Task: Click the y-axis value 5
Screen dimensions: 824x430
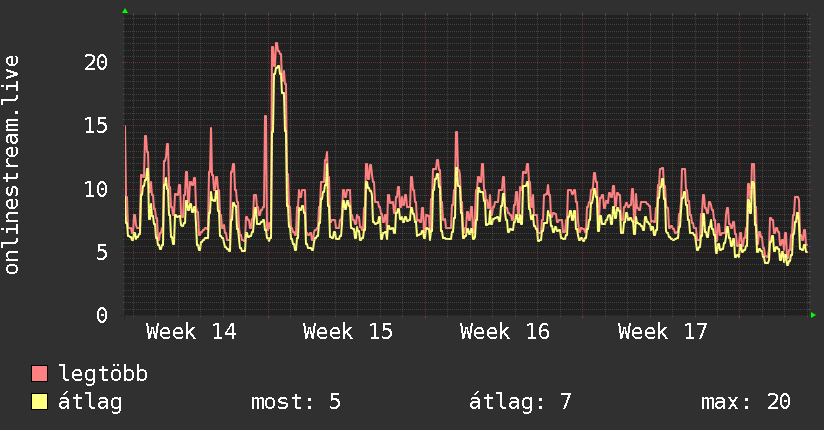Action: [102, 252]
